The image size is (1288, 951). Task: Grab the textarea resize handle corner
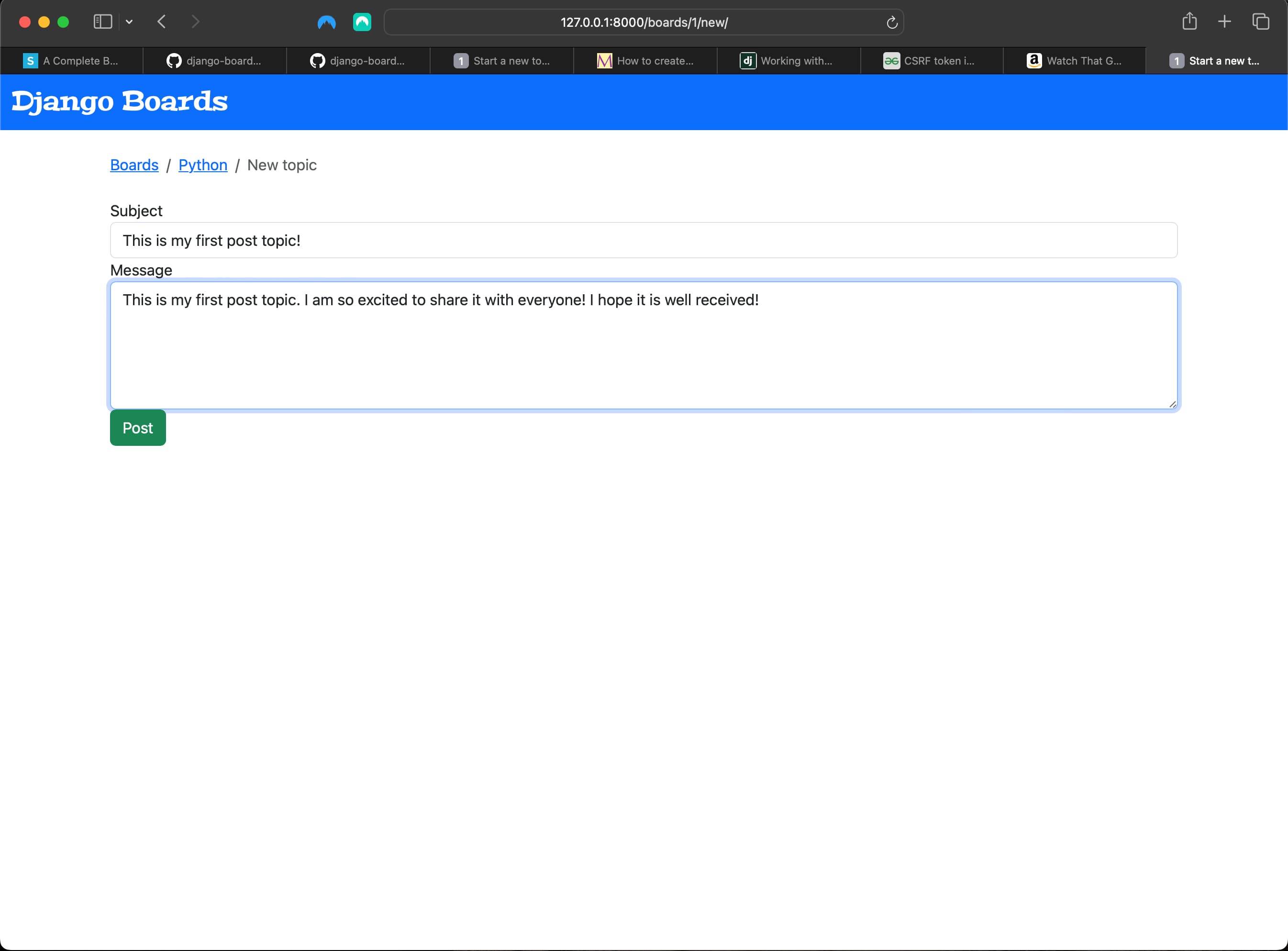tap(1173, 404)
